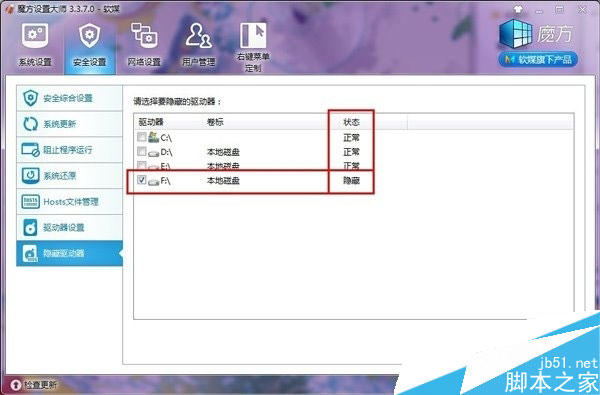The height and width of the screenshot is (395, 600).
Task: Open the 右键菜单定制 icon
Action: [x=253, y=35]
